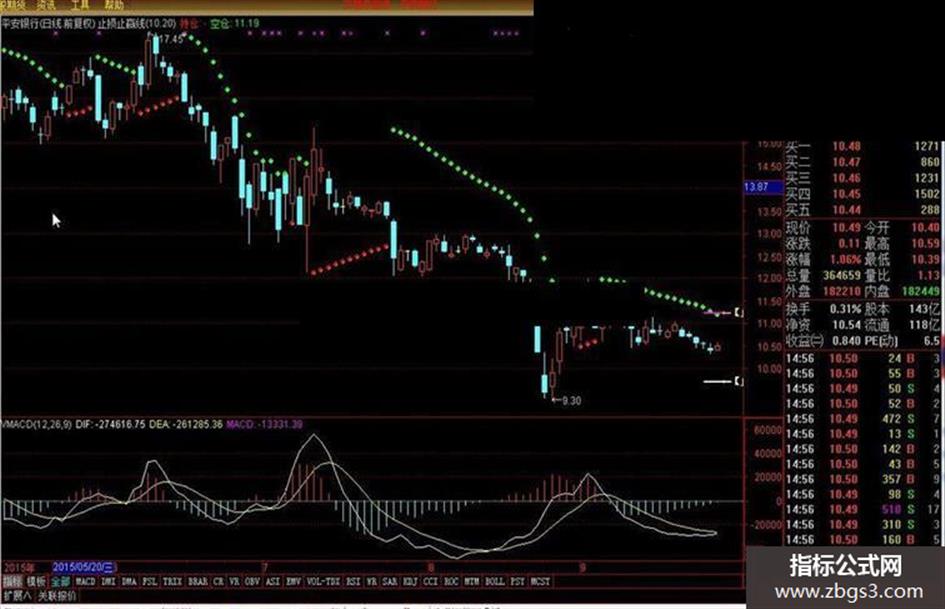Viewport: 945px width, 609px height.
Task: Select the VOL-TDX indicator tab
Action: click(324, 582)
